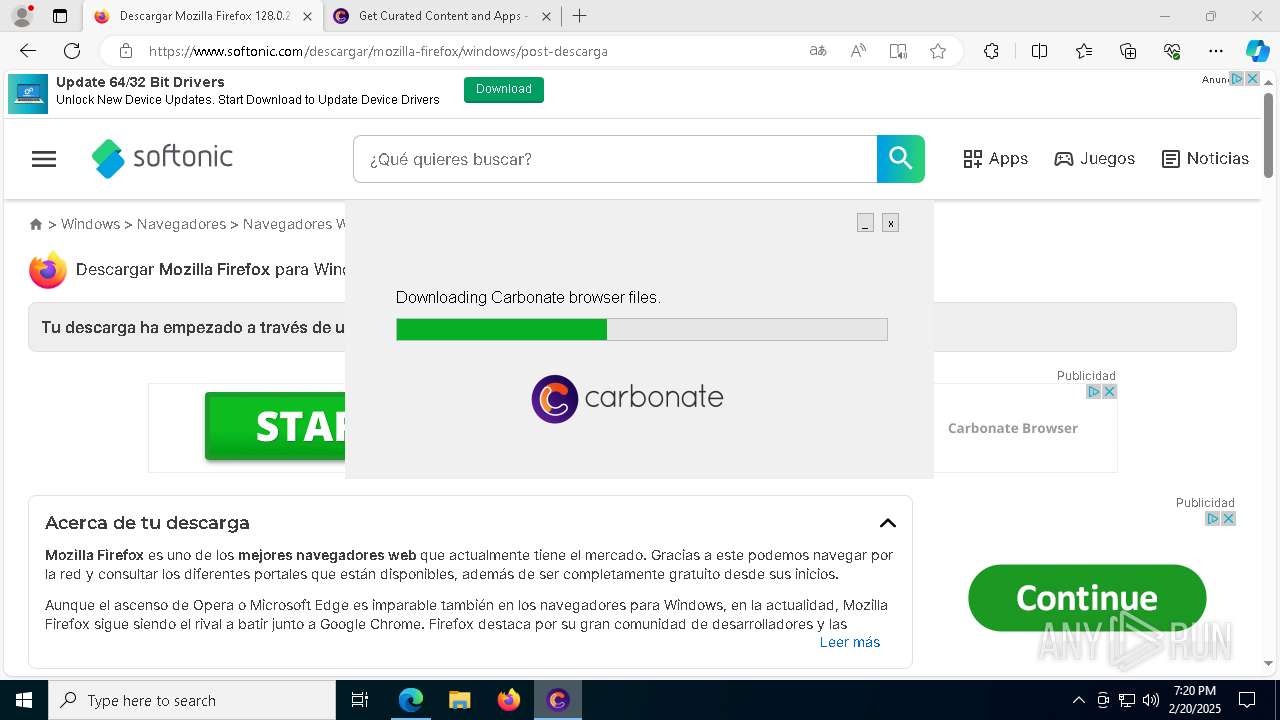
Task: Open the Apps menu item
Action: 995,159
